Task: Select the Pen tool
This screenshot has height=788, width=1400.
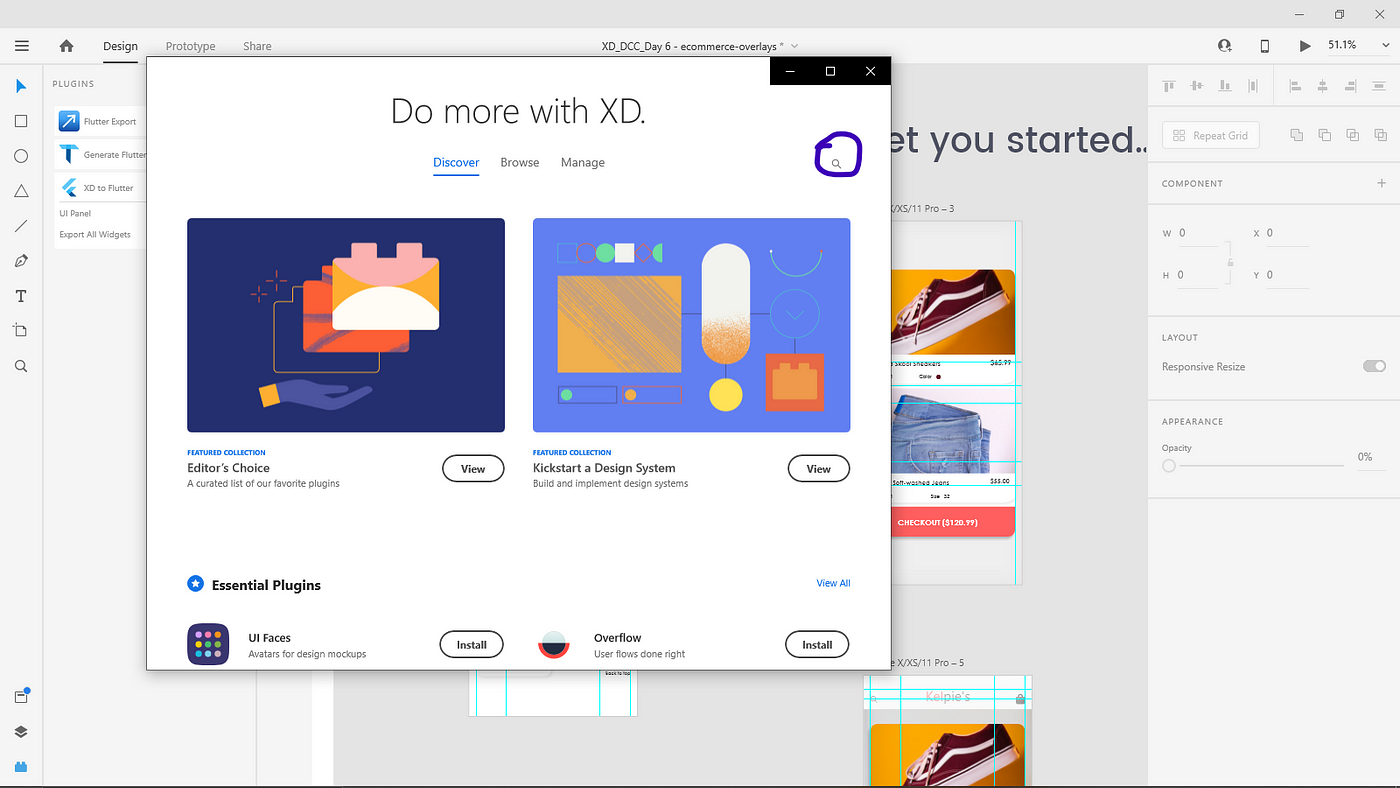Action: pos(21,261)
